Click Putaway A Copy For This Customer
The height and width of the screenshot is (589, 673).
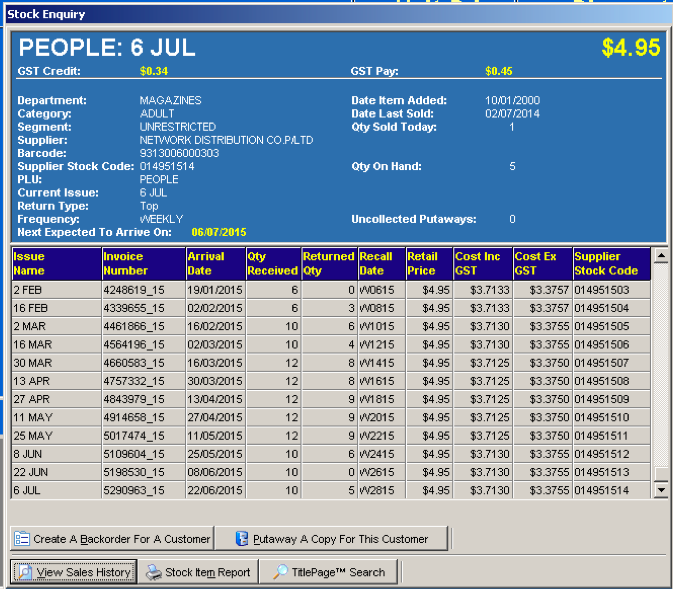[330, 538]
